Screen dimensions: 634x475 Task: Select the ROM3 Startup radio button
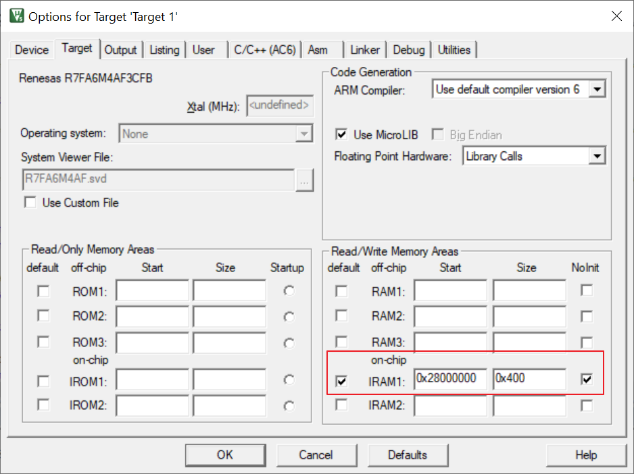click(x=289, y=344)
